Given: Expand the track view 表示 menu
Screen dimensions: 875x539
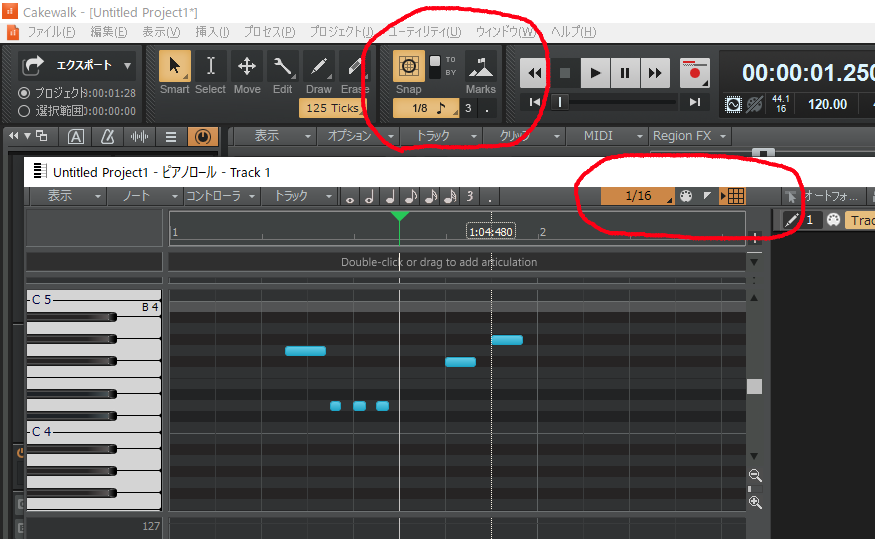Looking at the screenshot, I should pos(273,136).
